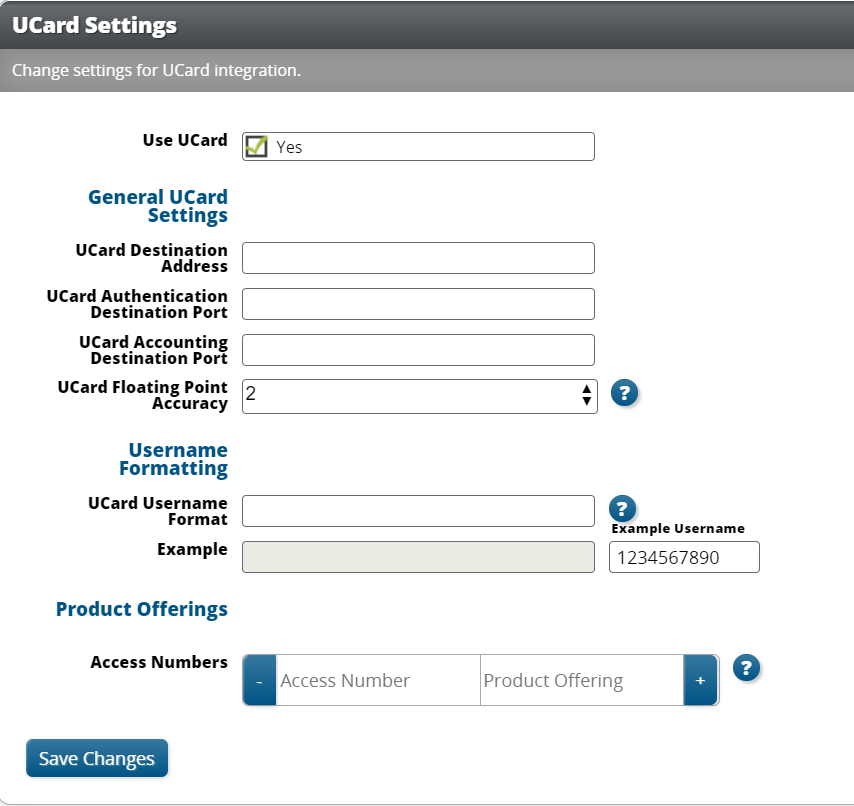Open the Floating Point Accuracy help icon
The image size is (854, 806).
624,393
